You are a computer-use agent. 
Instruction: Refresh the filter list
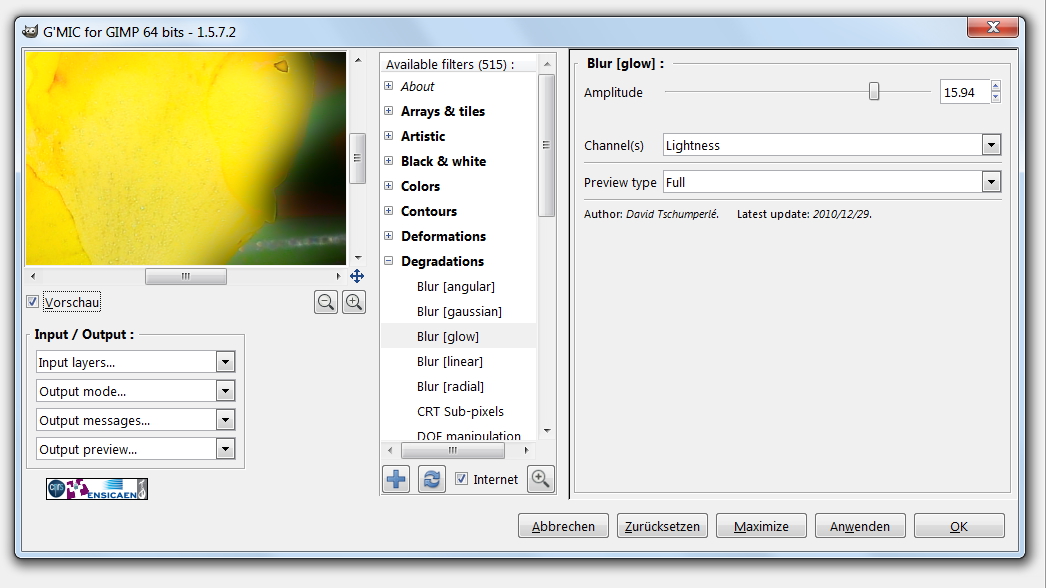click(x=432, y=479)
